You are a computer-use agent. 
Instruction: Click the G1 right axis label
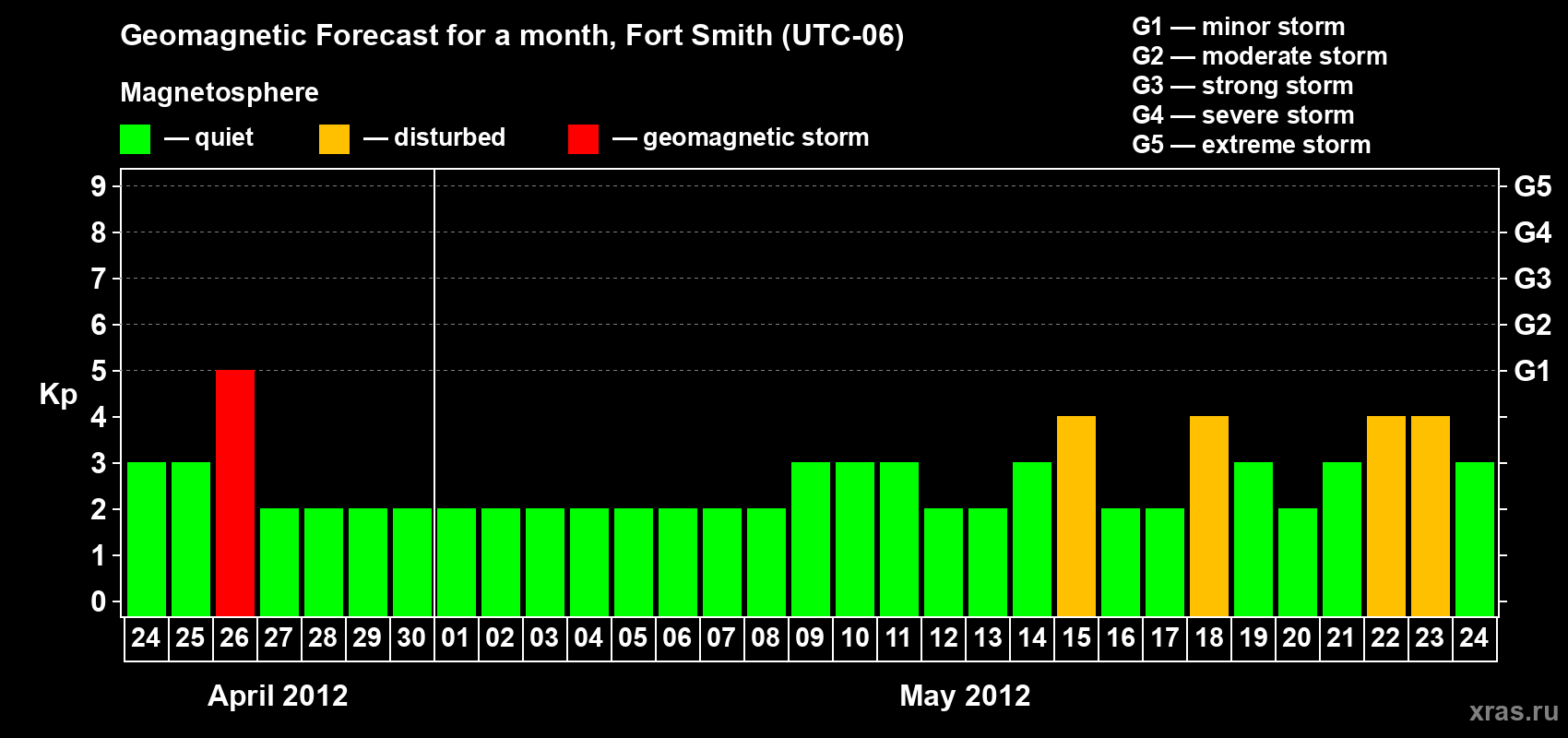(x=1532, y=371)
